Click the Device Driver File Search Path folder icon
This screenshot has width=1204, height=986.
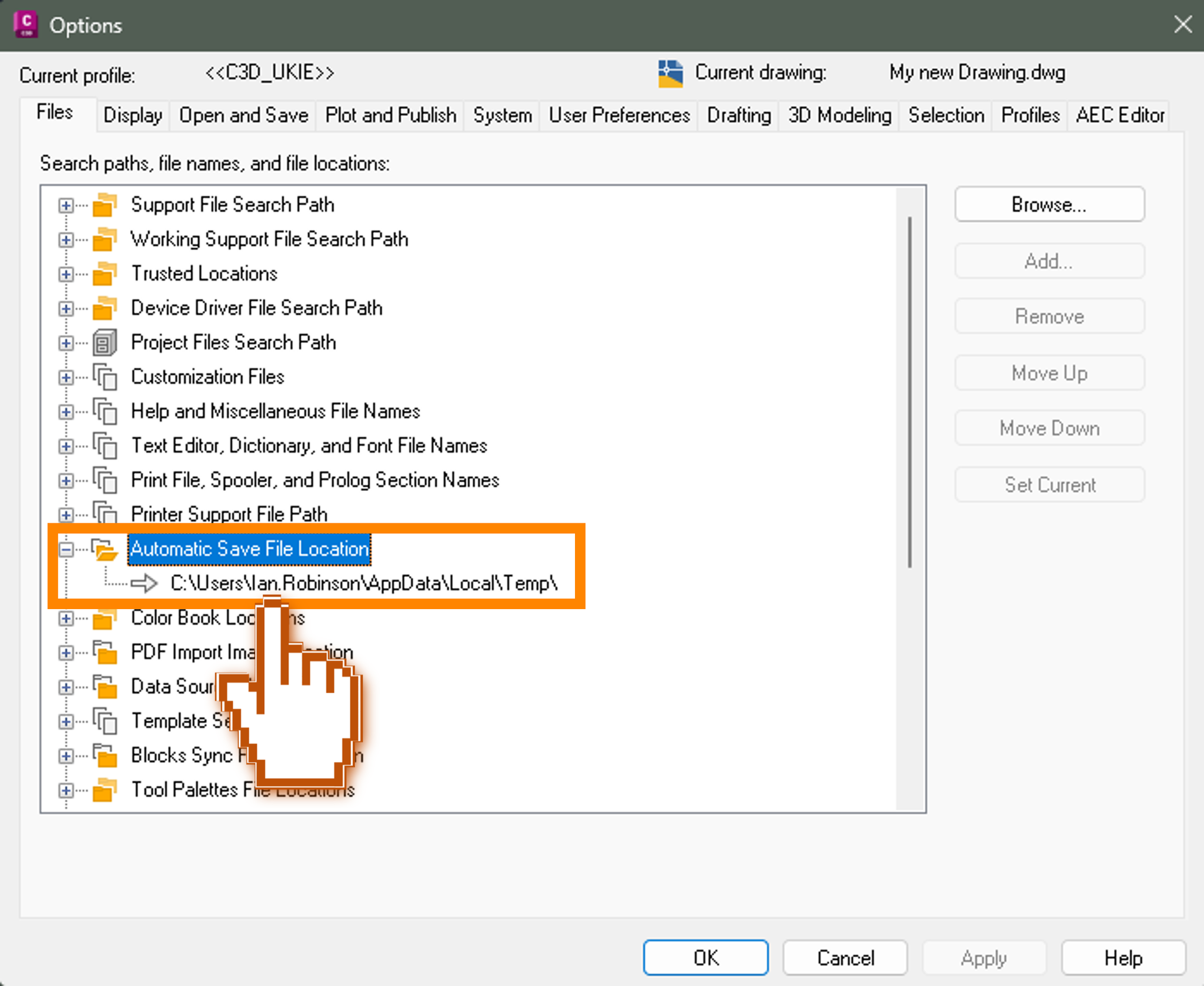(x=105, y=308)
